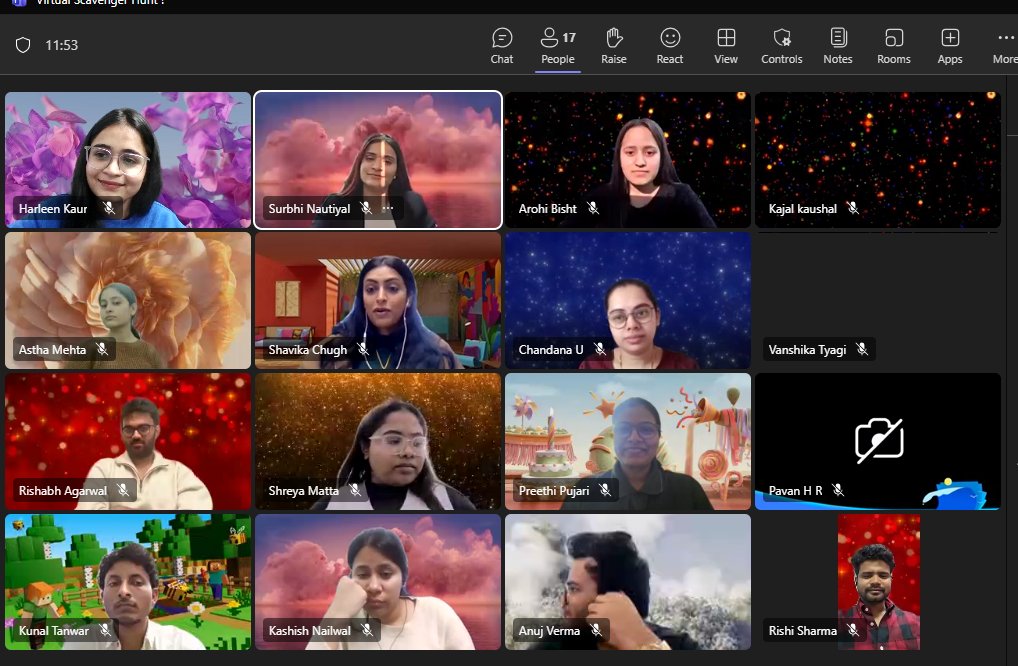Click the Rishi Sharma name label

point(802,630)
